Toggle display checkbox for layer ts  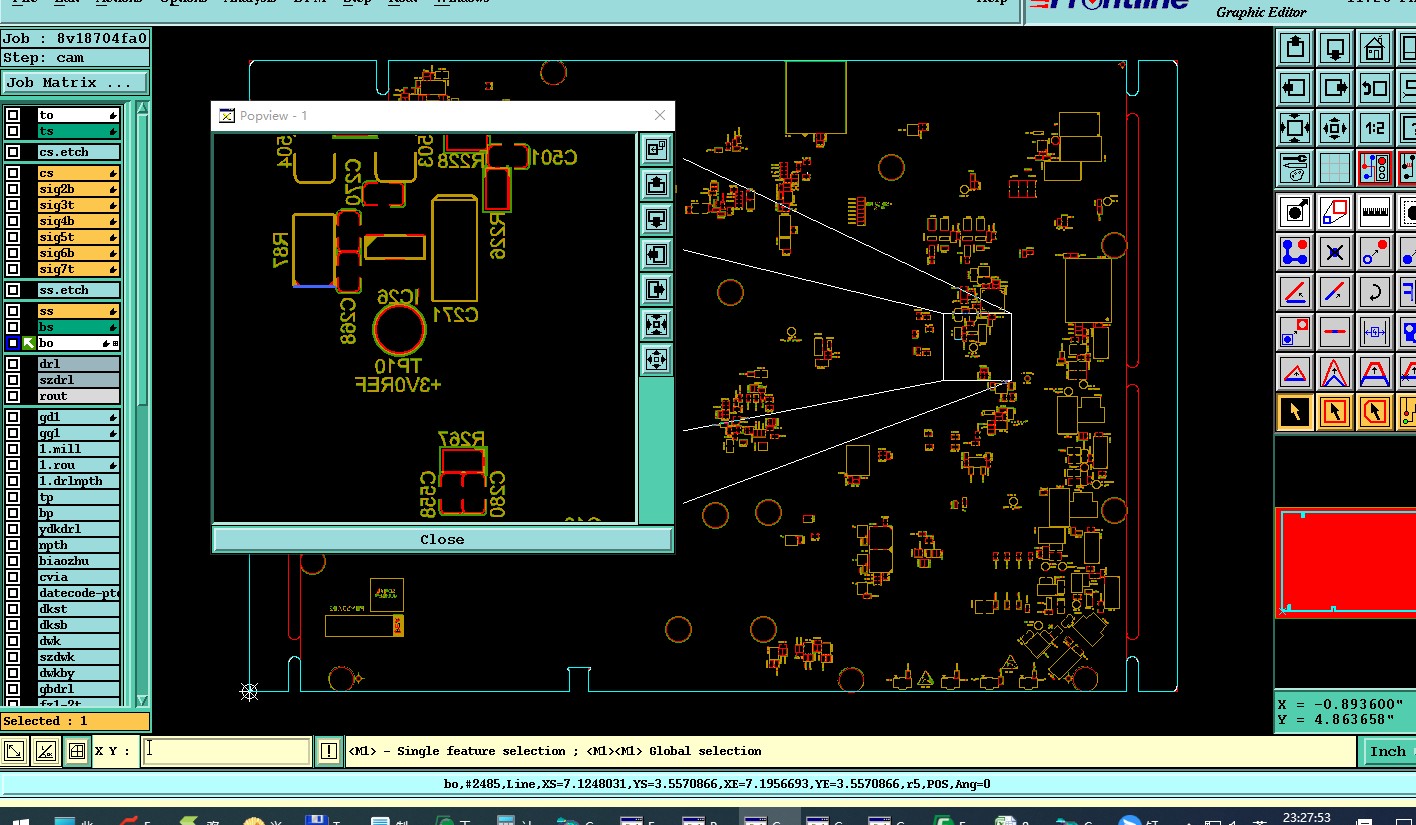pyautogui.click(x=13, y=131)
